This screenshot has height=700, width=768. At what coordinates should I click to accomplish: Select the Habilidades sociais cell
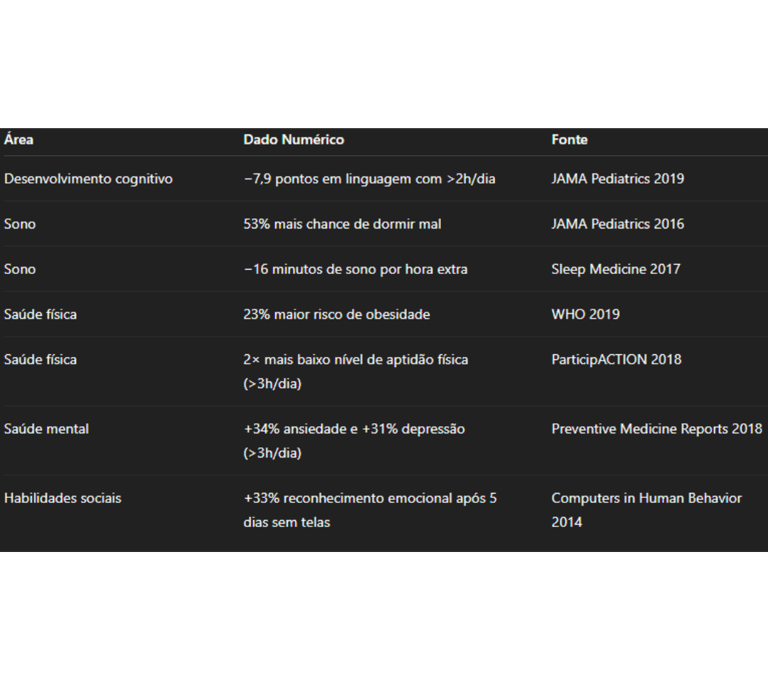(63, 498)
